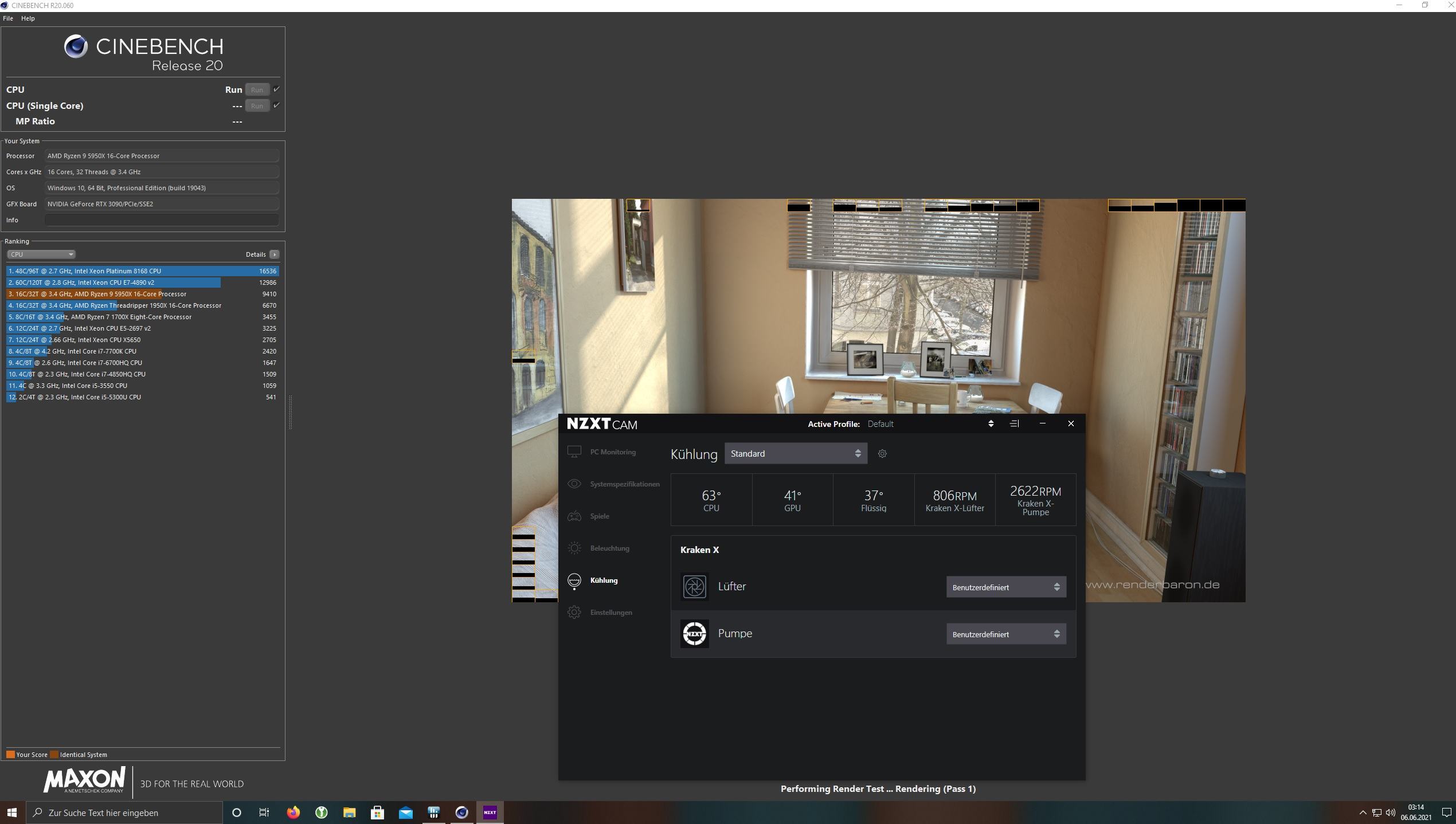Click the Spiele gamepad icon
This screenshot has width=1456, height=824.
tap(574, 516)
